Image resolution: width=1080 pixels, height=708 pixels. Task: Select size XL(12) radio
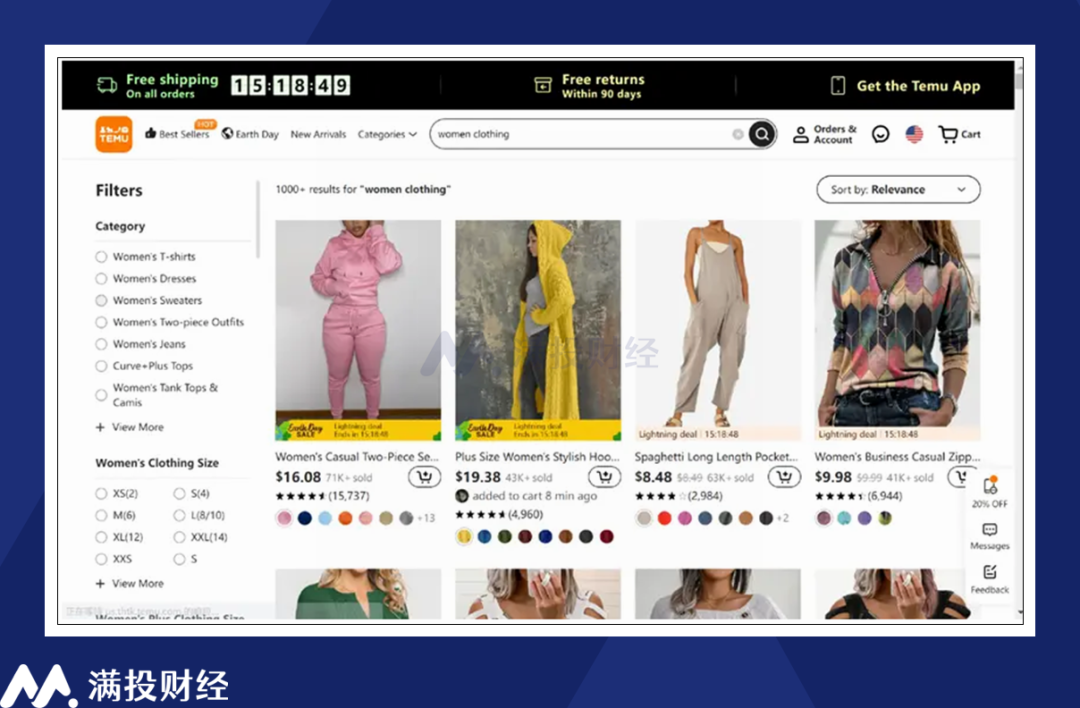tap(101, 537)
